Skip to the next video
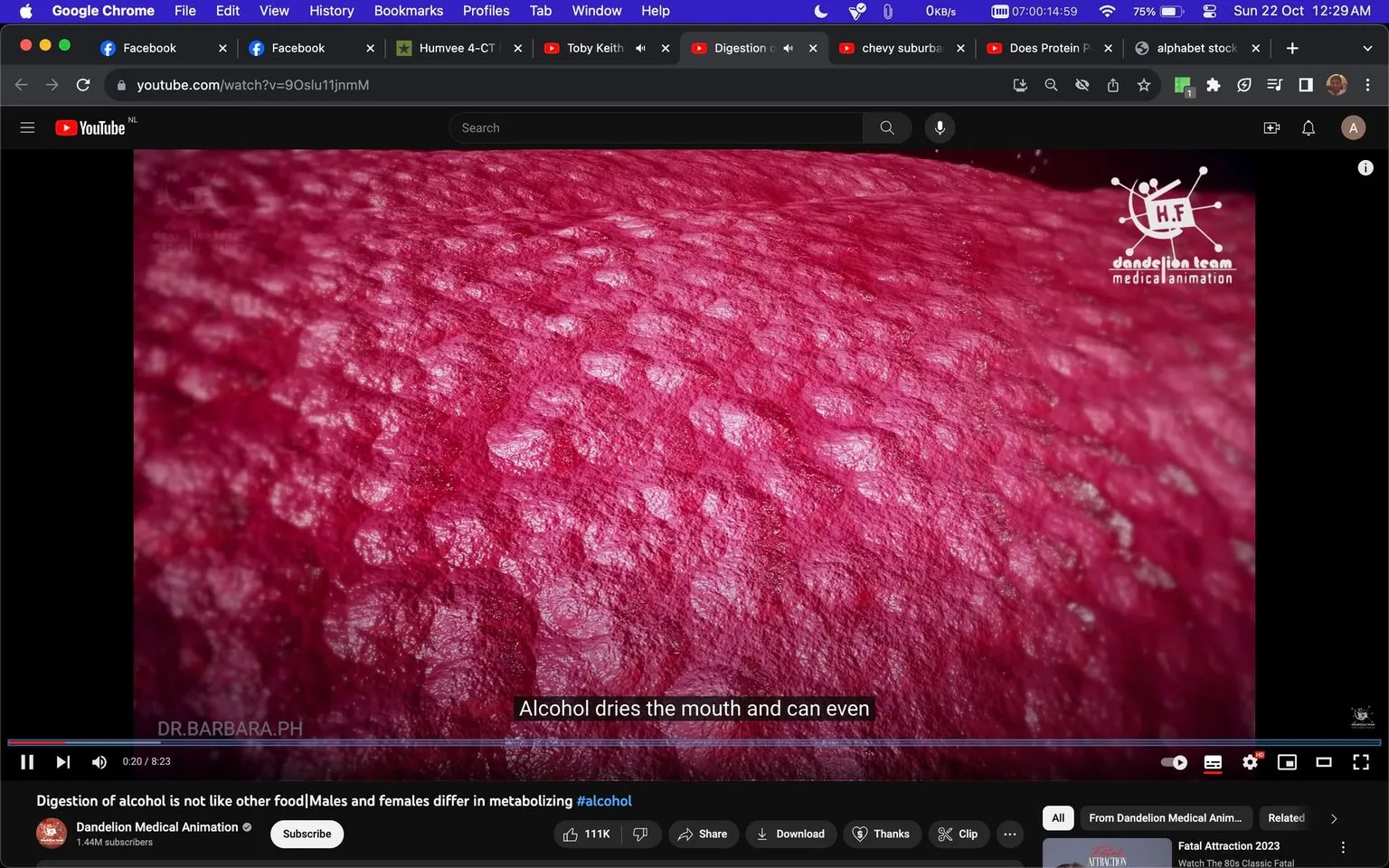The width and height of the screenshot is (1389, 868). pos(62,762)
